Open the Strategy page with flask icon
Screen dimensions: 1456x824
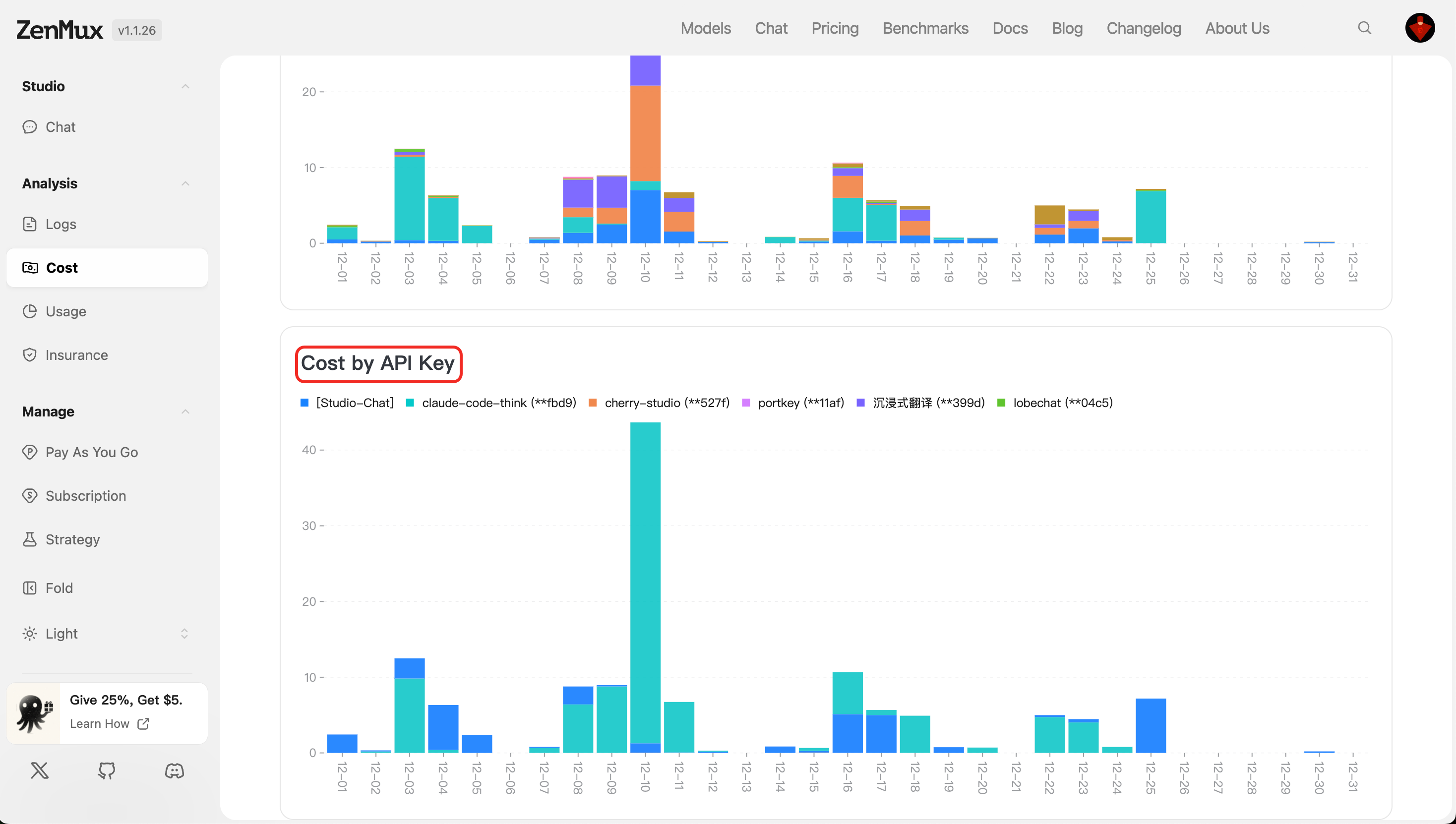point(72,539)
